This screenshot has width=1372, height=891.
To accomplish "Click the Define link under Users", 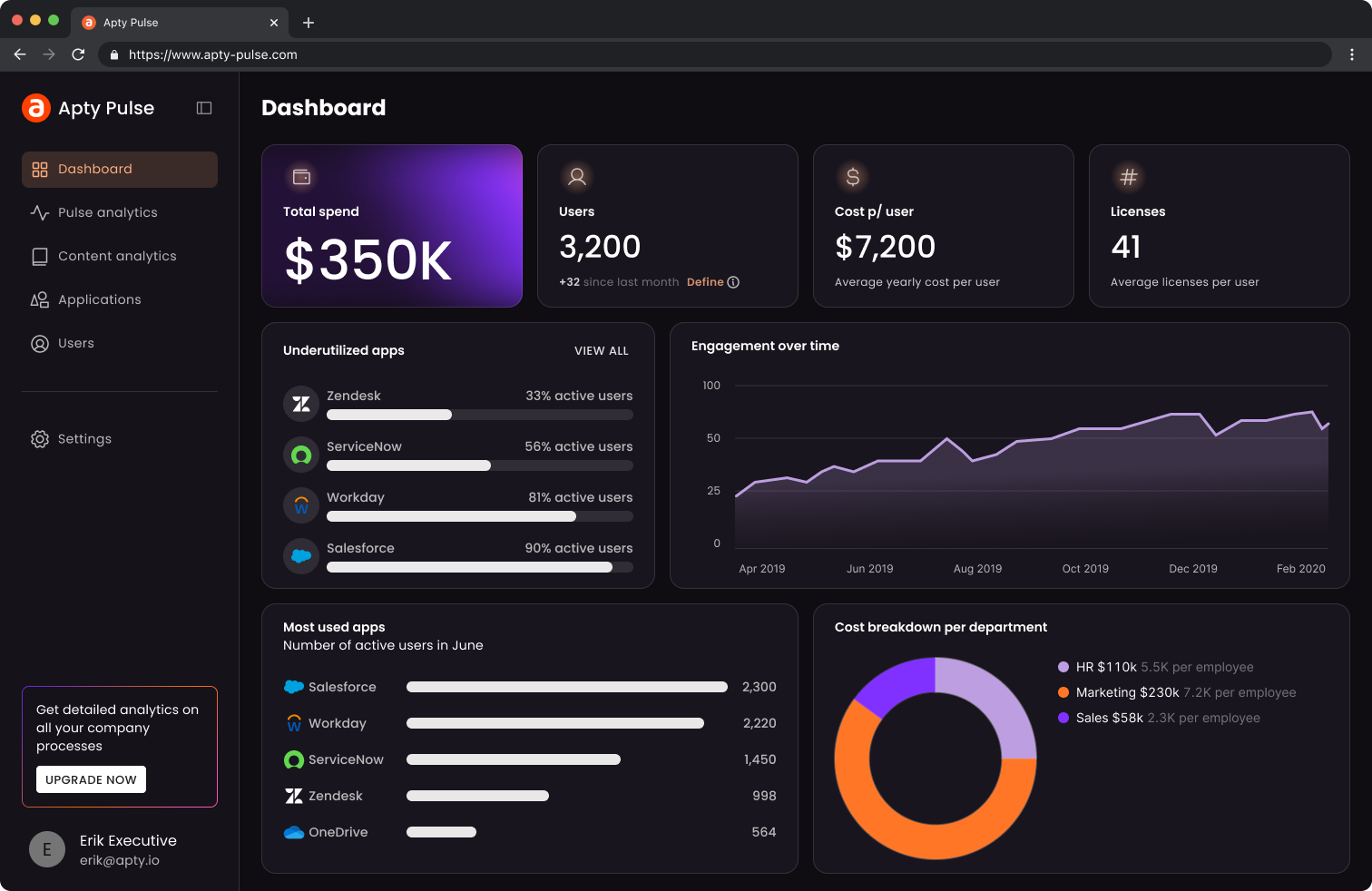I will coord(705,282).
